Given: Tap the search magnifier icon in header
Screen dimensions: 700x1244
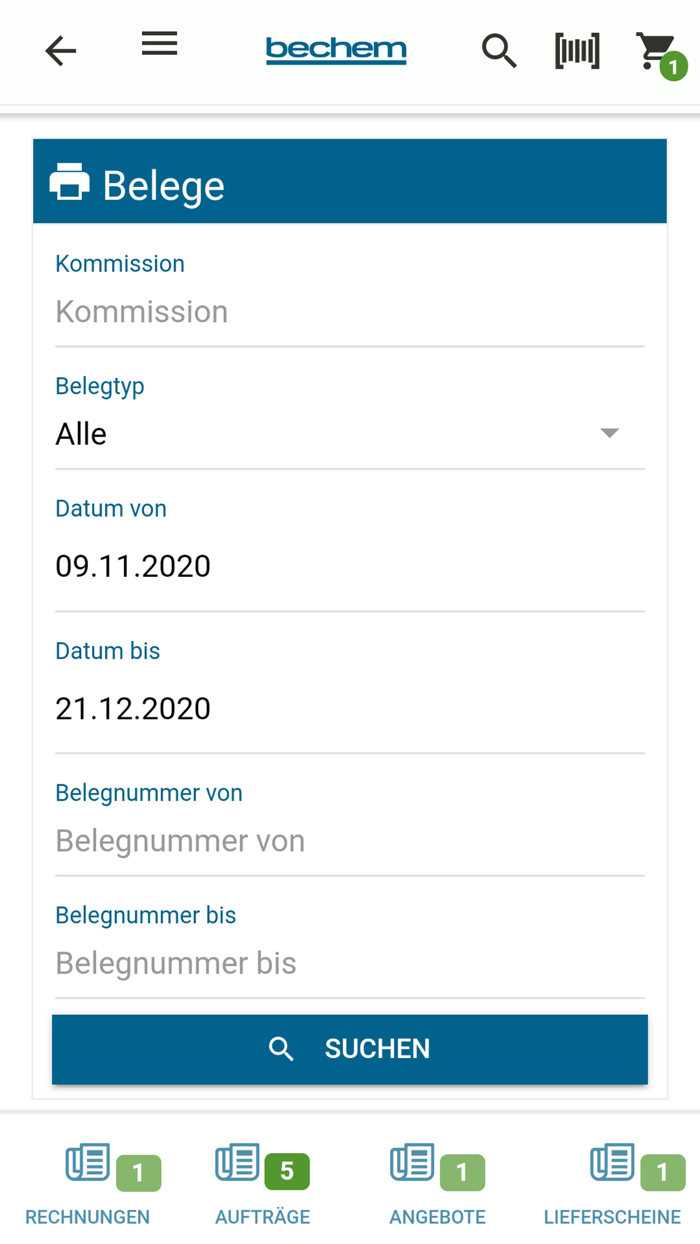Looking at the screenshot, I should coord(499,50).
